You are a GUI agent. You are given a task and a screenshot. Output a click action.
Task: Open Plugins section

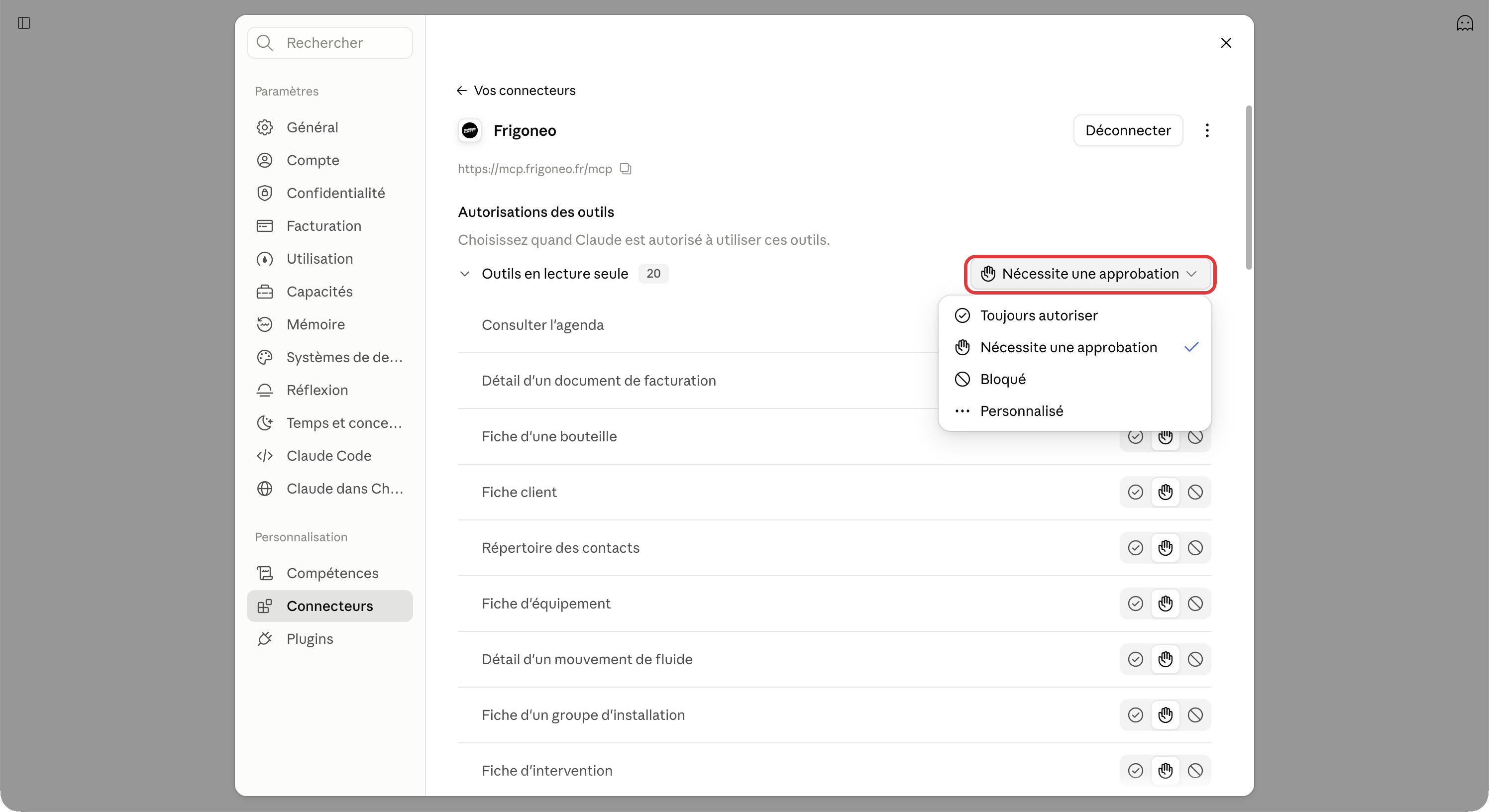coord(330,639)
